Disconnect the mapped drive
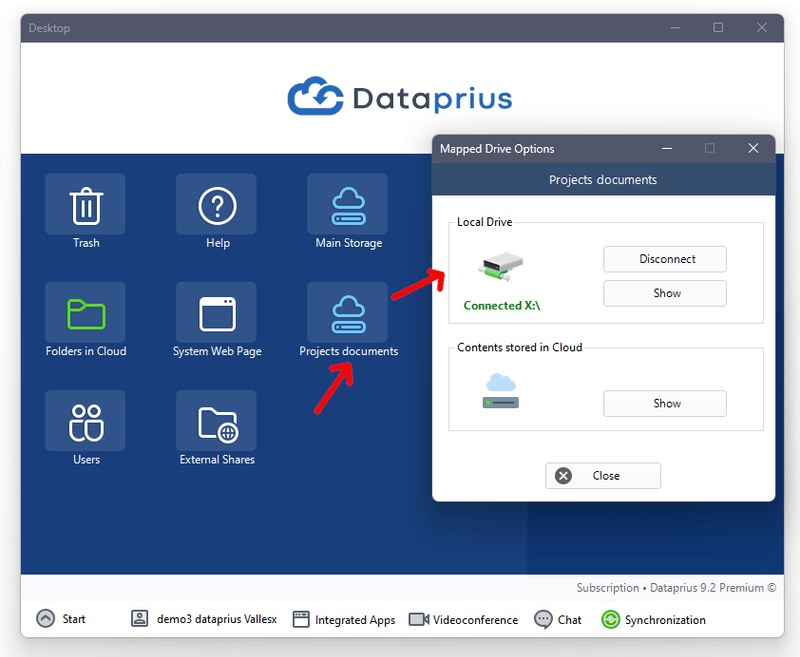 point(664,259)
